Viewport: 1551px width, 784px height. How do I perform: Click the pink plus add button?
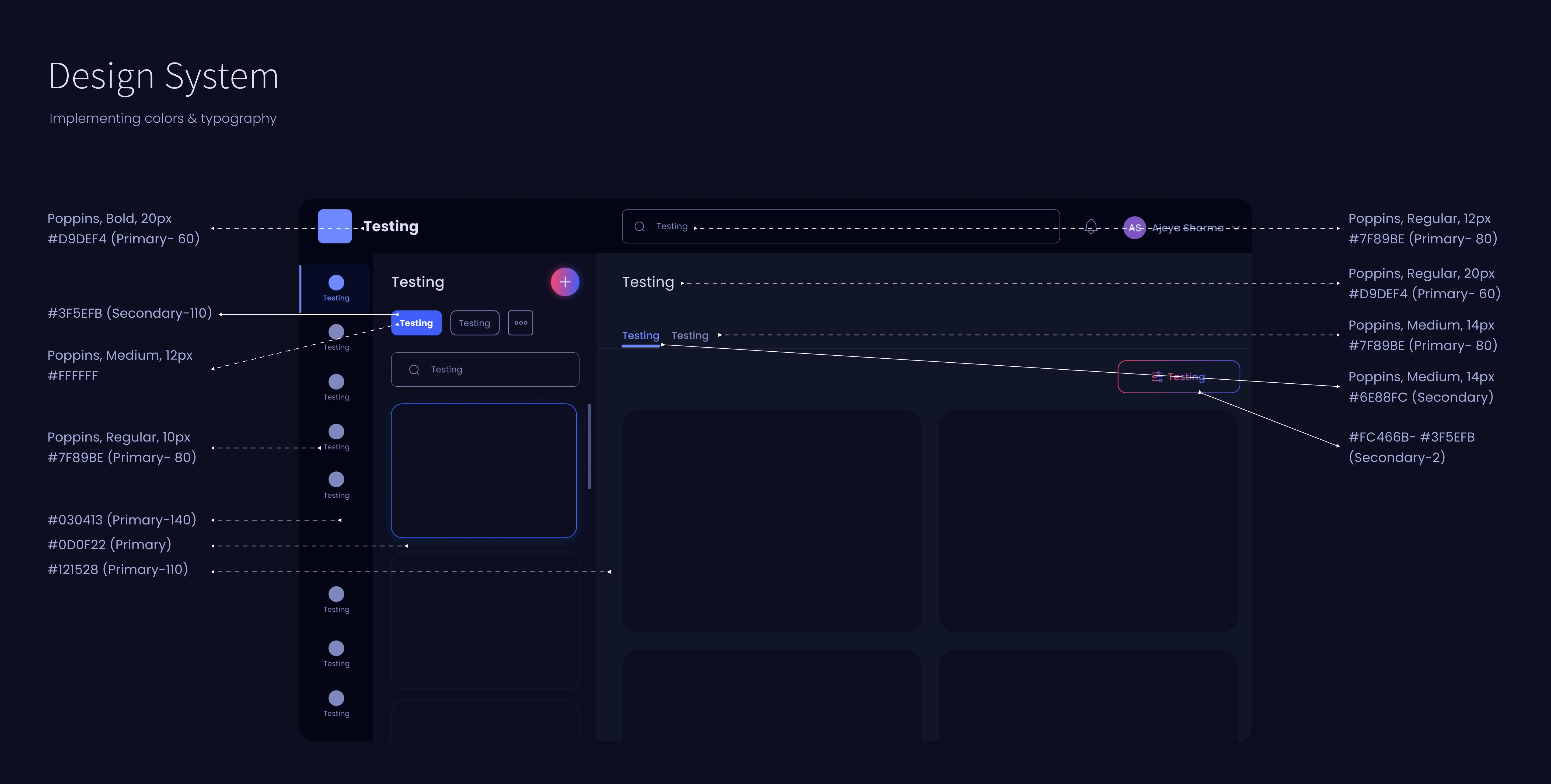click(565, 282)
